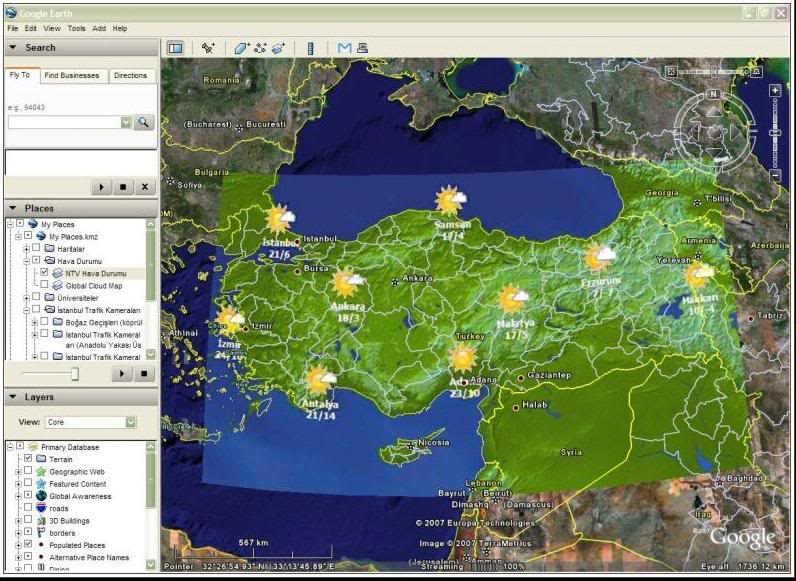This screenshot has width=796, height=581.
Task: Select the Add Image Overlay icon
Action: 278,47
